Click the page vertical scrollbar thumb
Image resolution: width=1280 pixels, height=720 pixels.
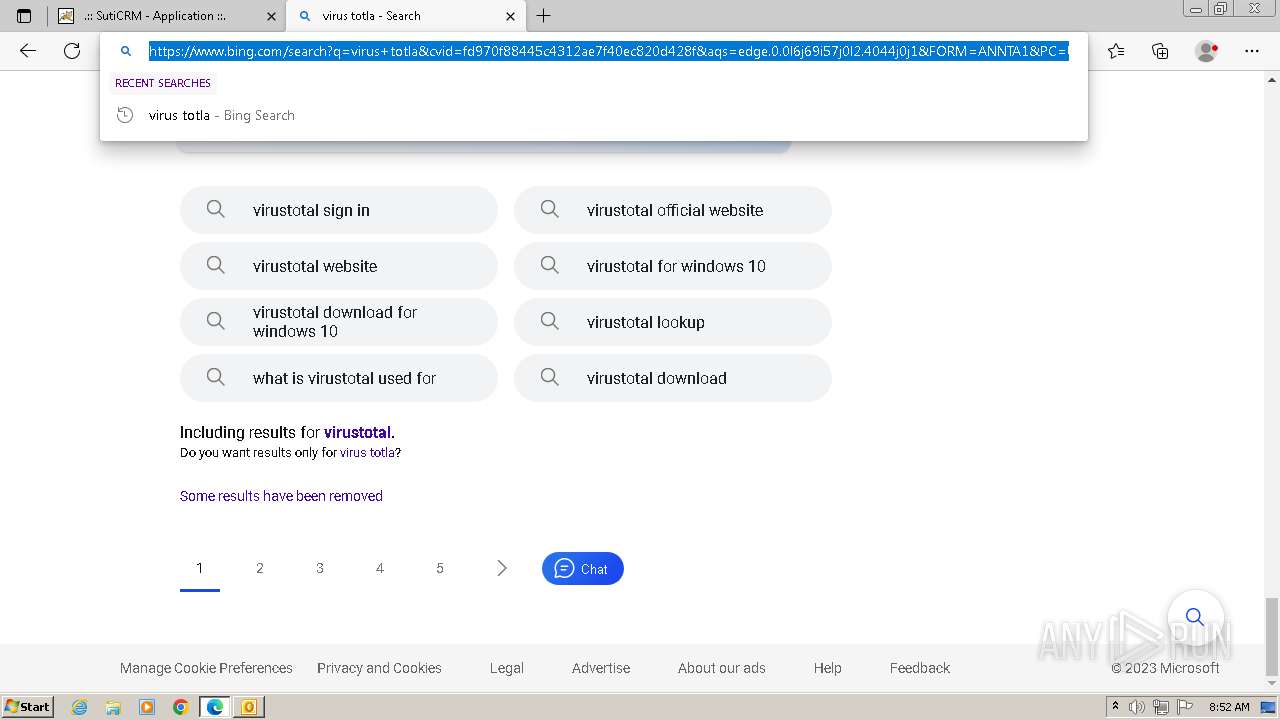point(1272,637)
